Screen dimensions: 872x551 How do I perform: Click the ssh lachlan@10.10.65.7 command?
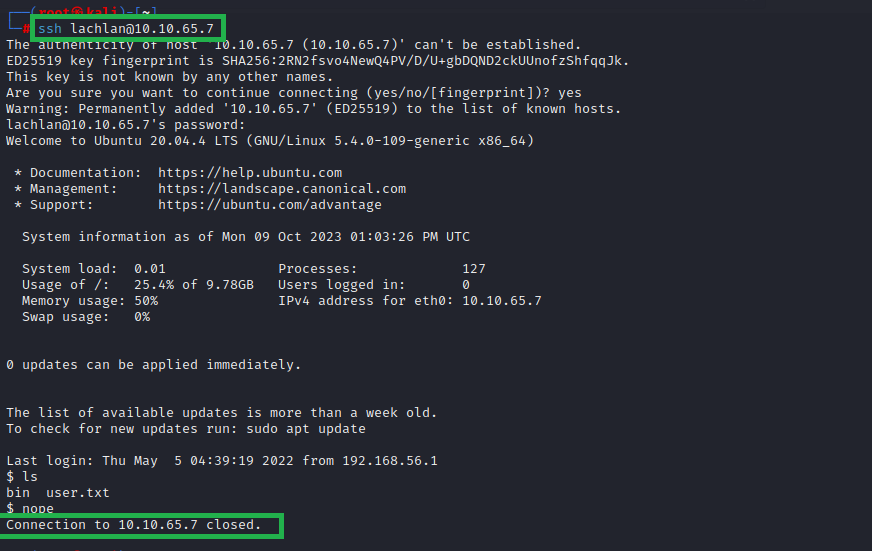[126, 28]
